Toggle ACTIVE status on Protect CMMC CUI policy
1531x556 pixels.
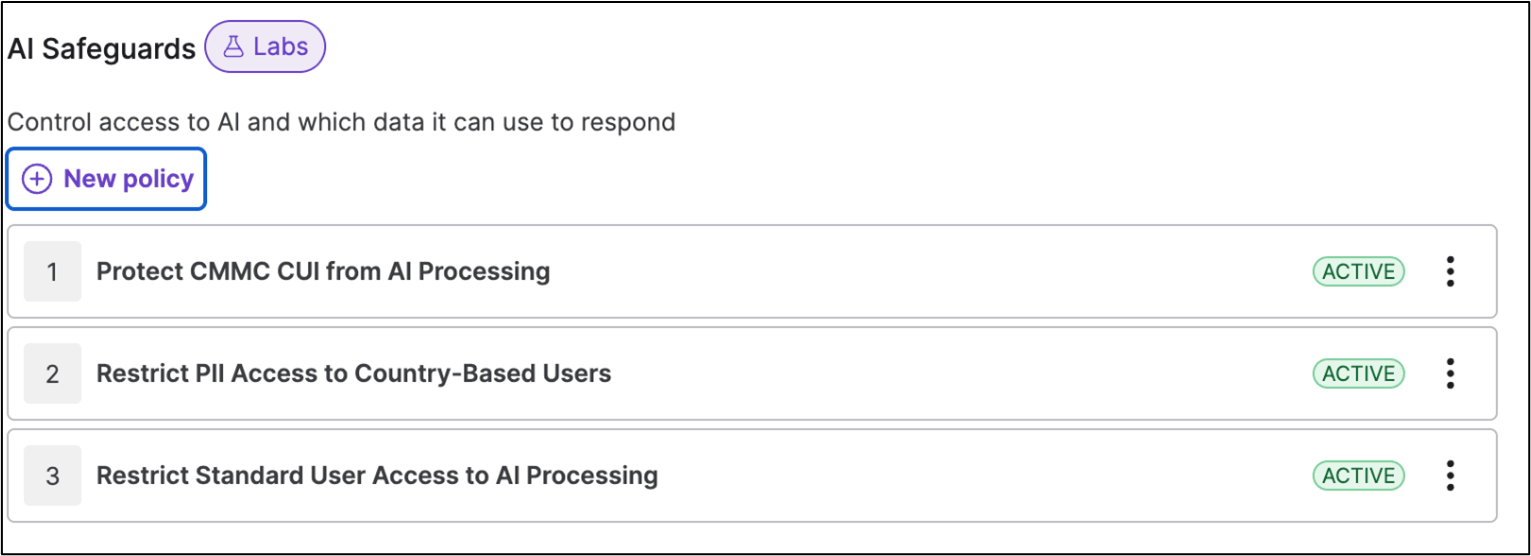(1358, 271)
